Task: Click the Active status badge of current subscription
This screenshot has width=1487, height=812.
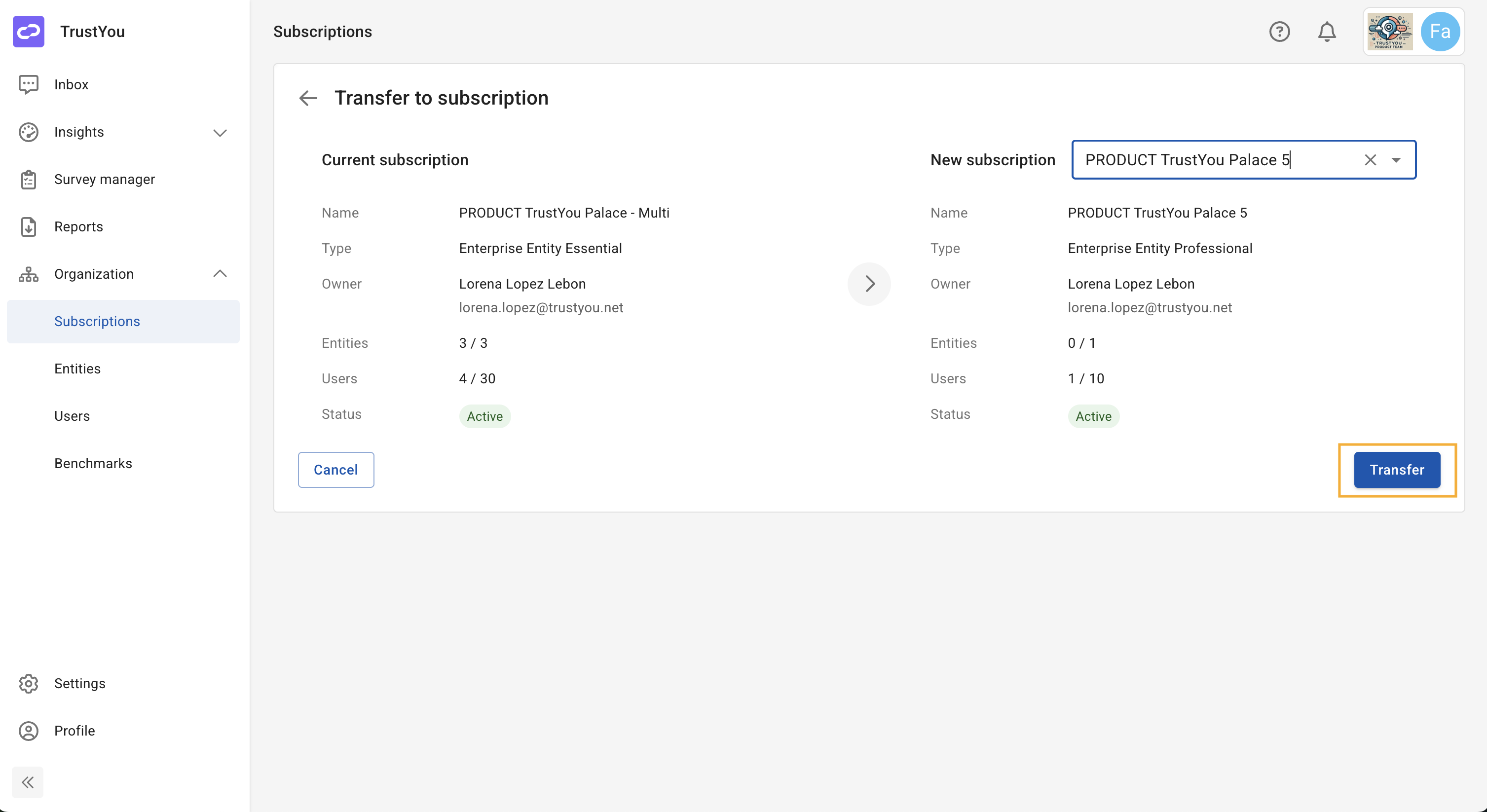Action: (485, 416)
